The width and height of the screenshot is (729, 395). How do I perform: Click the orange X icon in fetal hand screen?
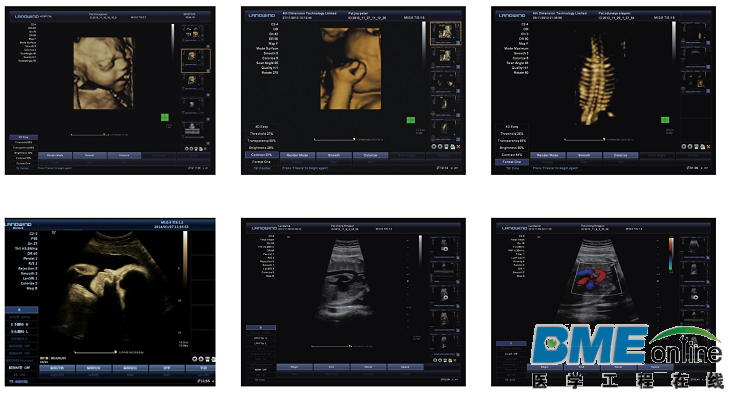[x=458, y=146]
